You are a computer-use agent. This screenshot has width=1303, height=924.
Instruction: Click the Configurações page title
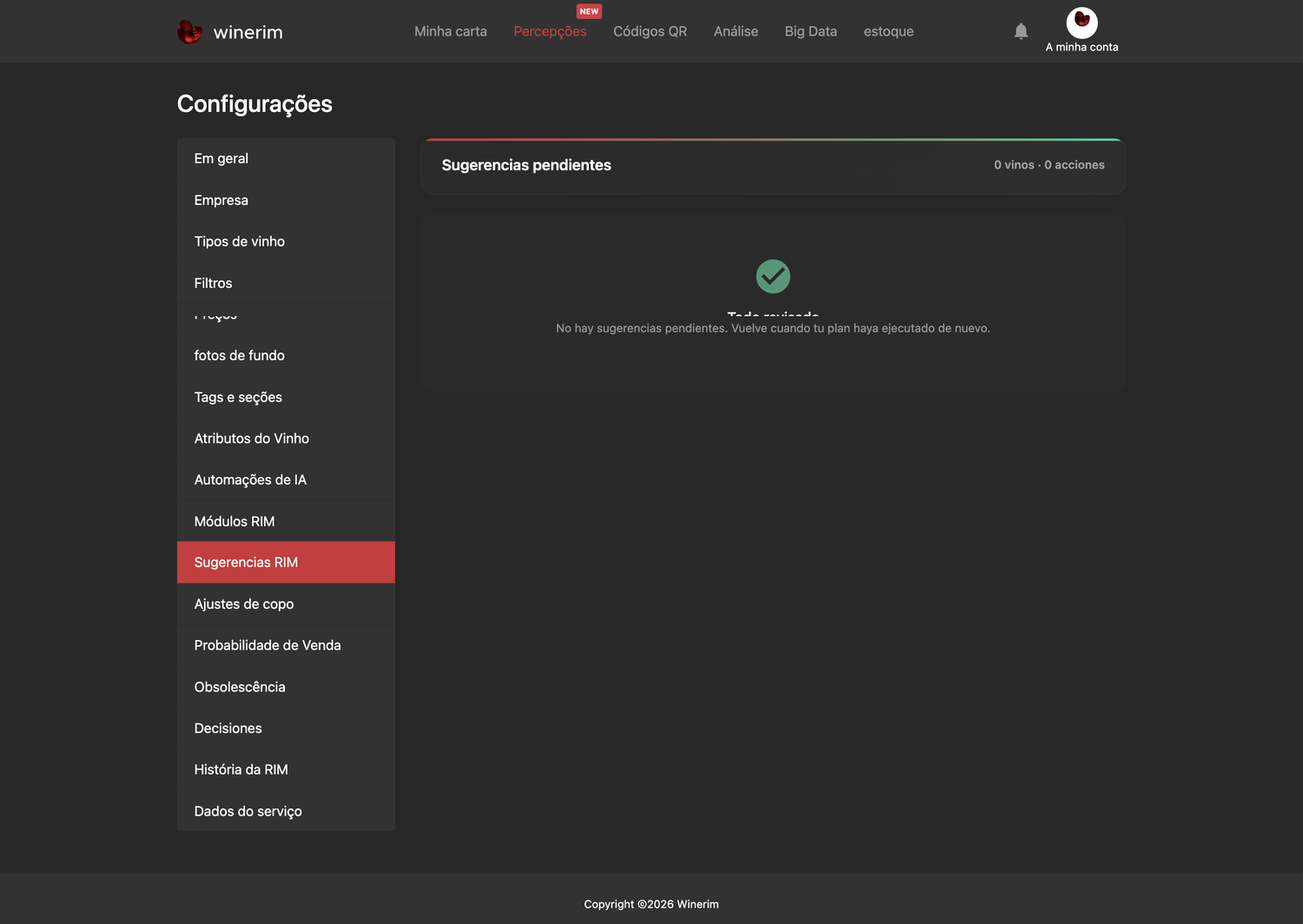pyautogui.click(x=255, y=104)
